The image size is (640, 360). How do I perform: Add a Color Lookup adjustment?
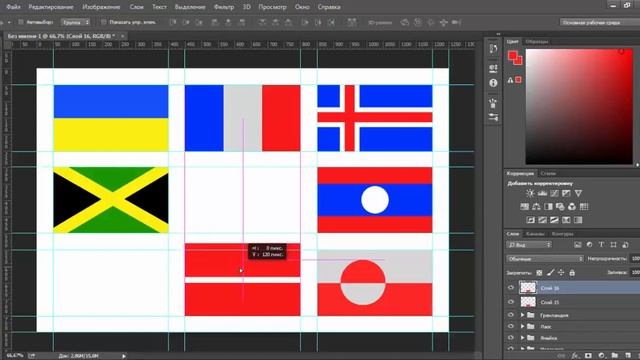tap(584, 207)
